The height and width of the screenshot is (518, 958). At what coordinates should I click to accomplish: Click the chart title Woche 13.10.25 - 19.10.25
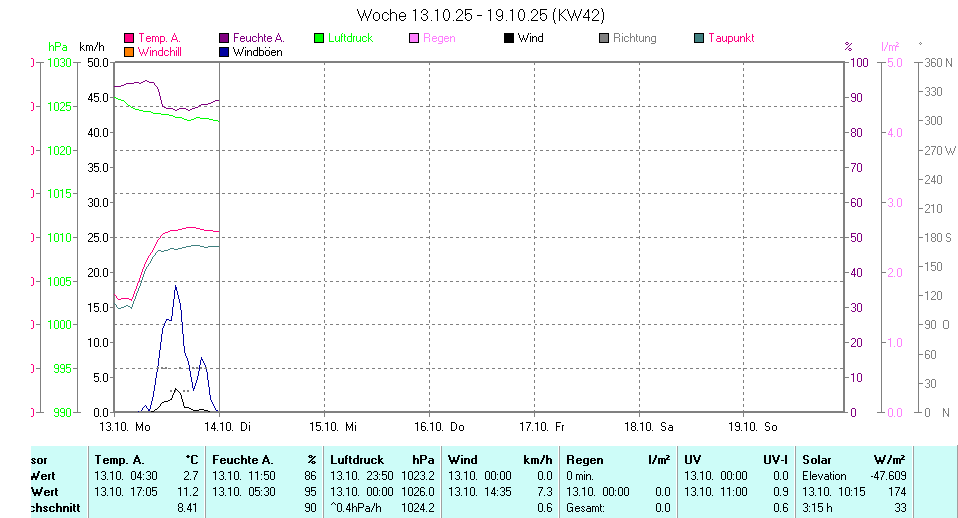tap(480, 15)
